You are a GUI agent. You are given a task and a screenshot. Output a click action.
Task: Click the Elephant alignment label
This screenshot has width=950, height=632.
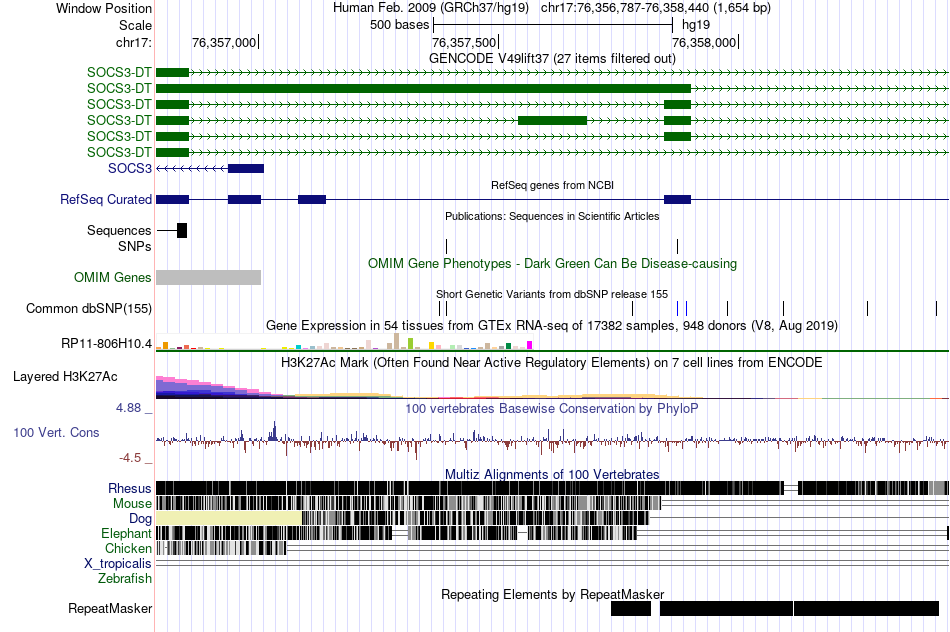coord(126,533)
